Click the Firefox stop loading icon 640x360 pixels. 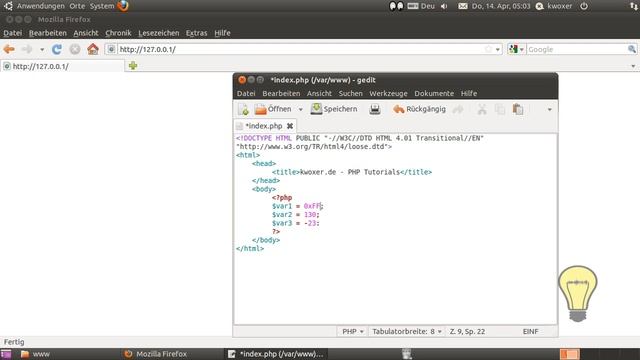point(75,49)
